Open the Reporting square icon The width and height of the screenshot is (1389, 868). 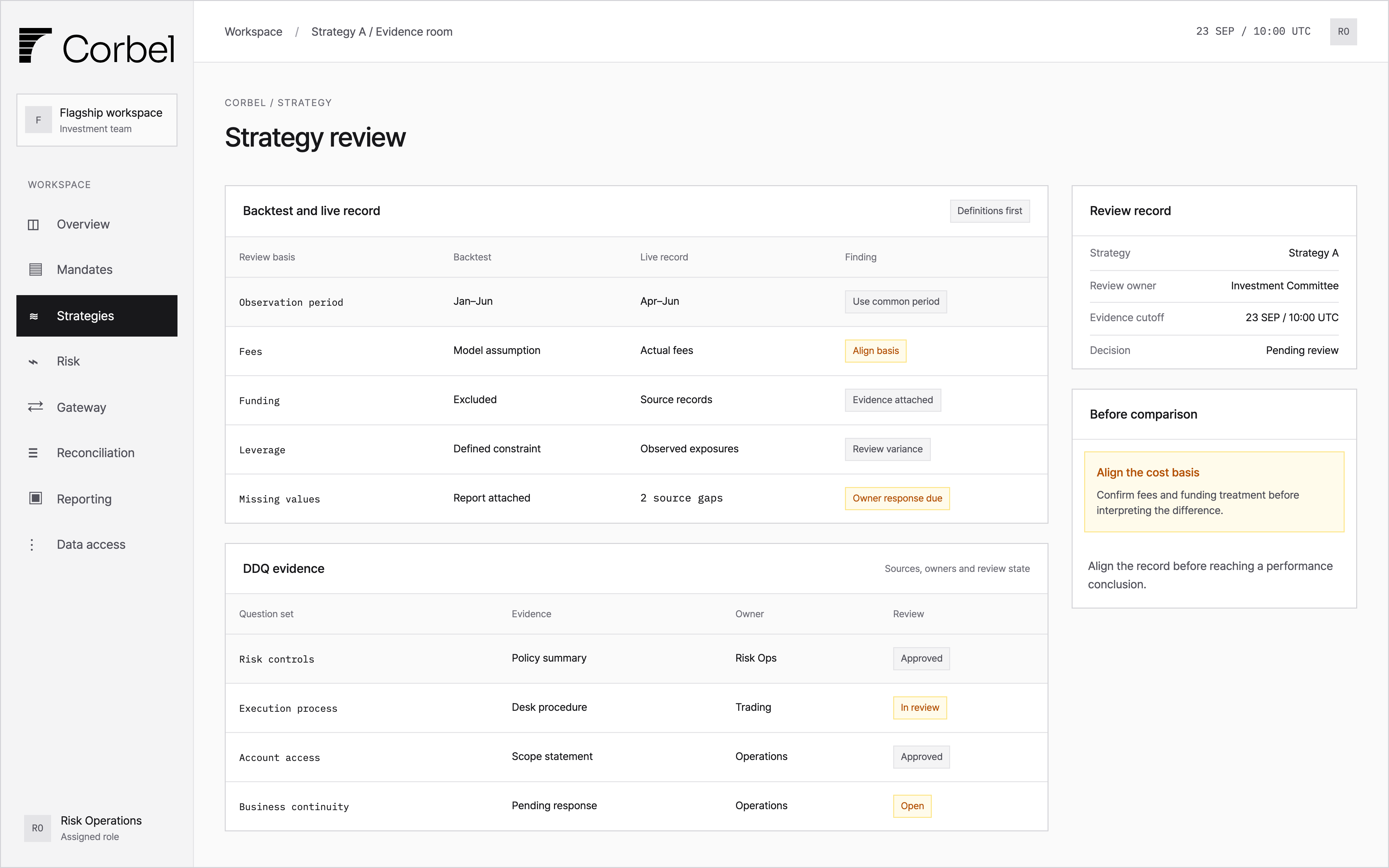tap(36, 498)
